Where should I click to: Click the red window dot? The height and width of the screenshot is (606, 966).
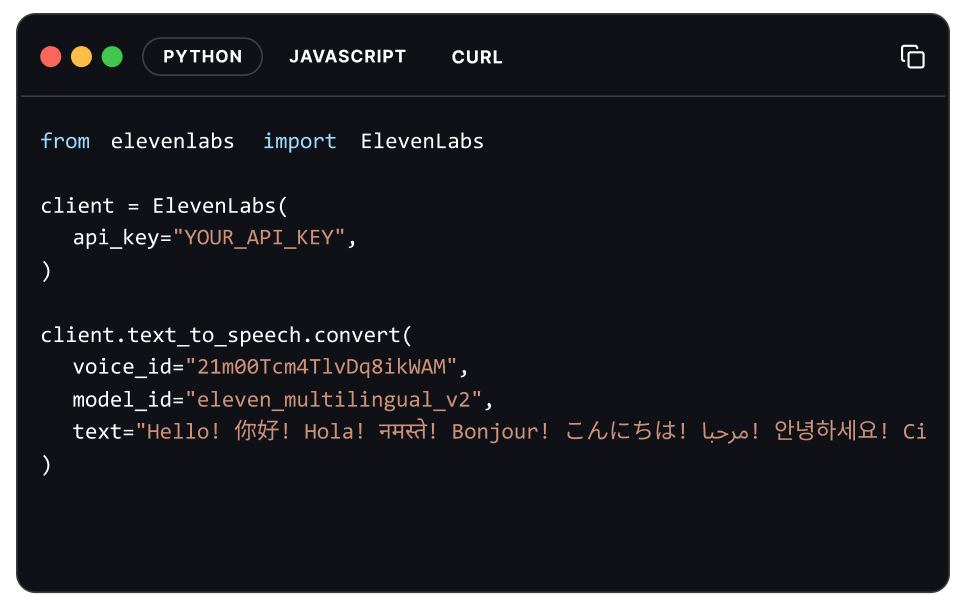click(x=51, y=57)
